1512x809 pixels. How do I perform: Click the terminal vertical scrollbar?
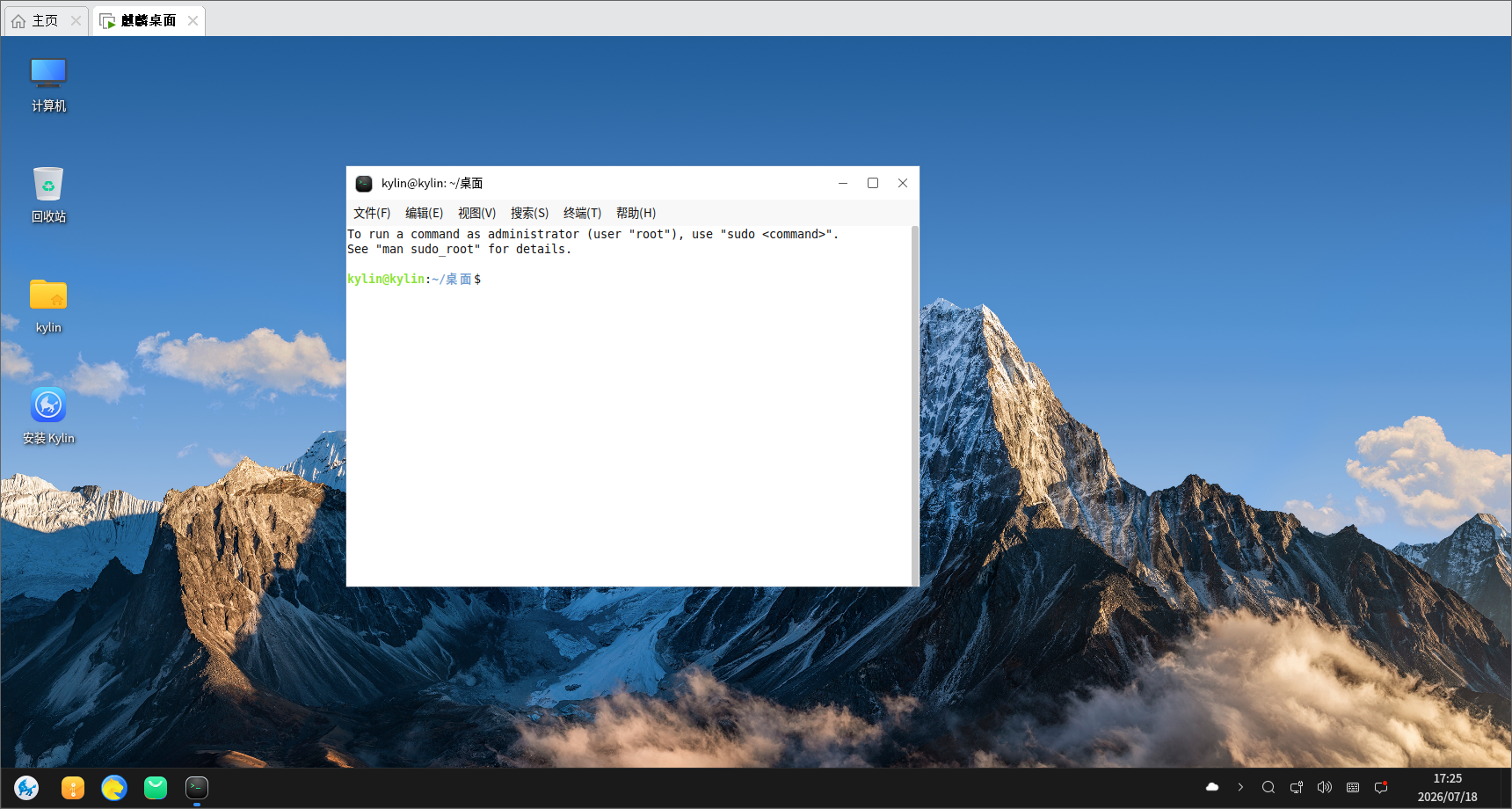point(915,405)
